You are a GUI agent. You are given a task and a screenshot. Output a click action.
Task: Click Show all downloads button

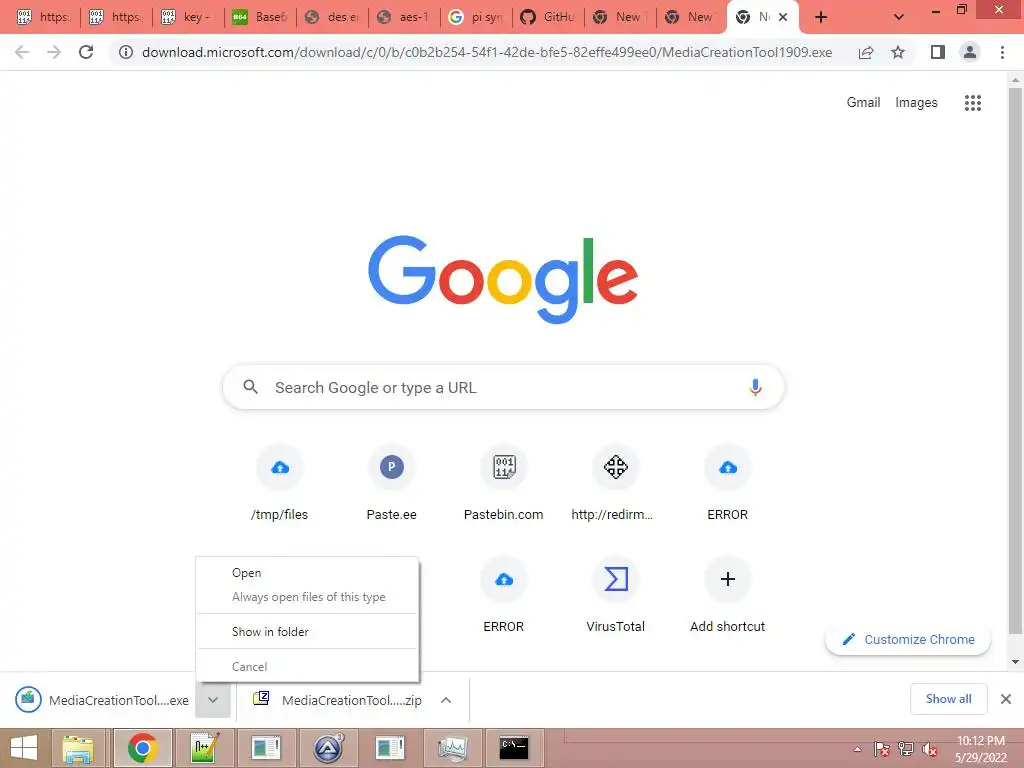[x=948, y=699]
